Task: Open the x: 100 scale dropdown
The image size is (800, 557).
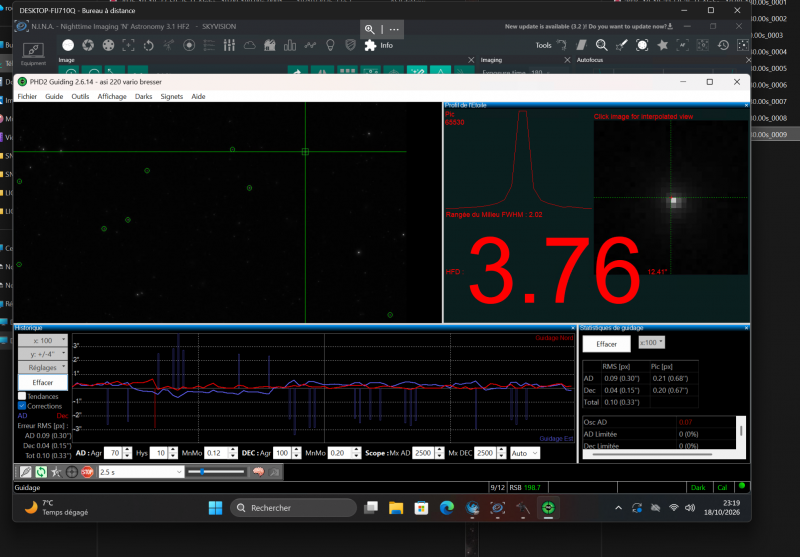Action: [43, 340]
